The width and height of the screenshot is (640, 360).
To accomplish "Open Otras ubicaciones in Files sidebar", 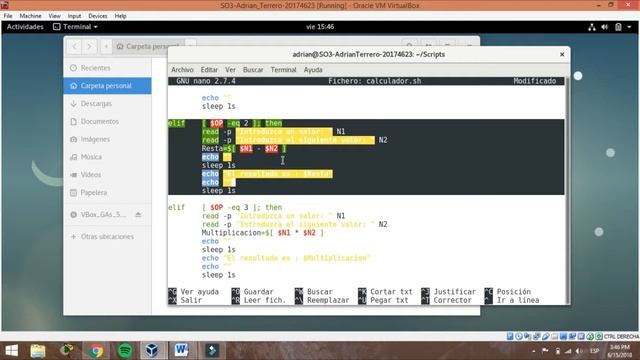I will 107,237.
